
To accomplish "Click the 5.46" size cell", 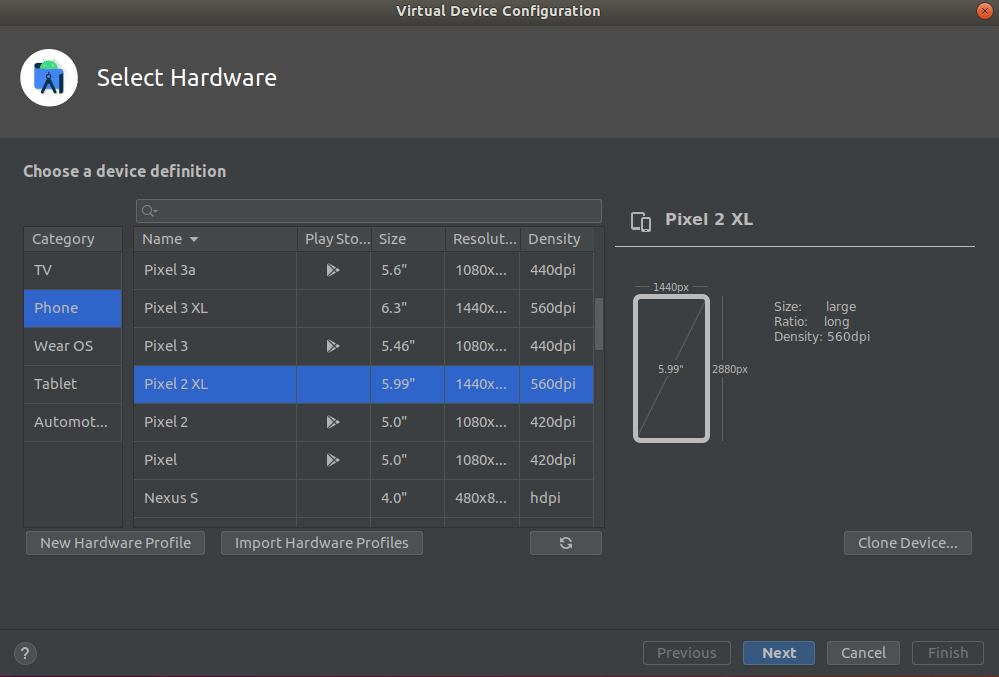I will tap(408, 346).
